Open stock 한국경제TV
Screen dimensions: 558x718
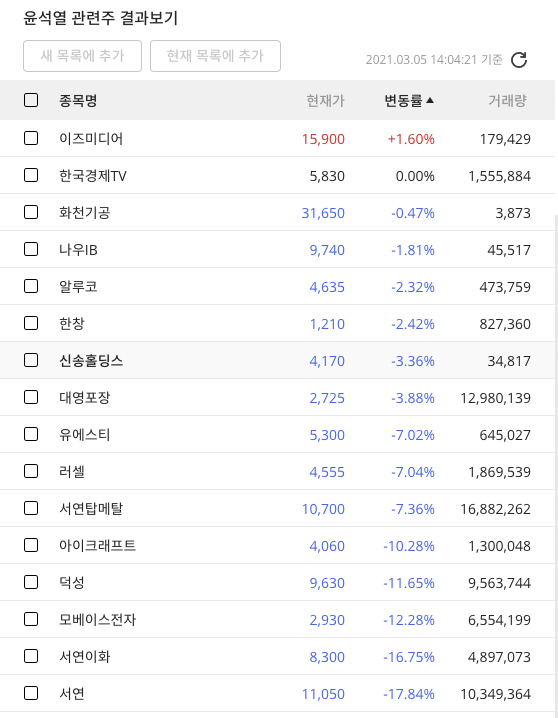[x=92, y=175]
